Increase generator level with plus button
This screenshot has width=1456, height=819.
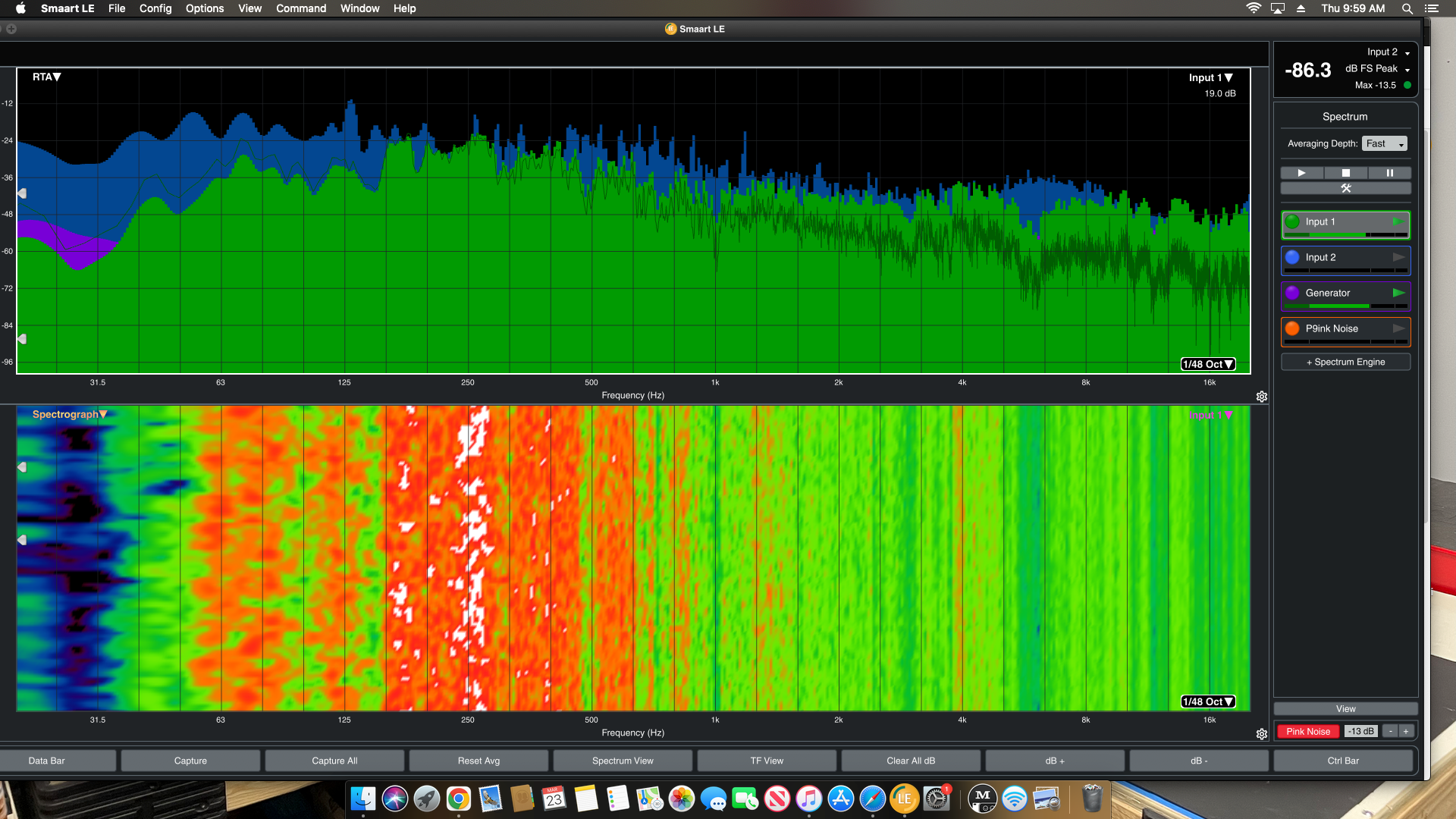coord(1406,732)
